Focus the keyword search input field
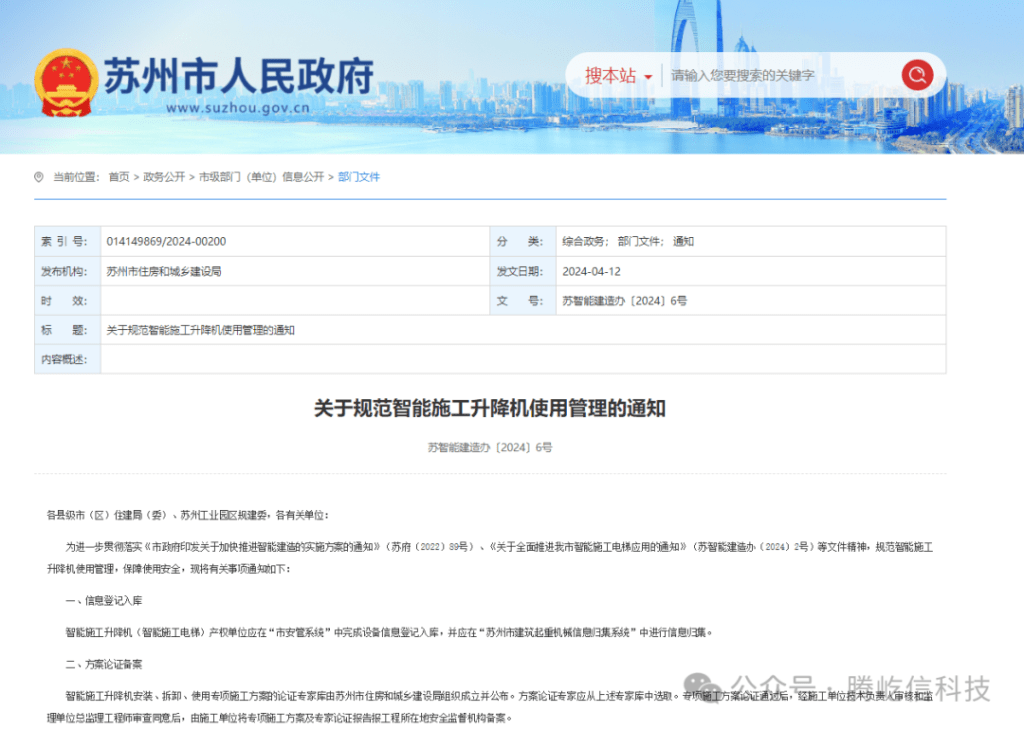 tap(780, 76)
